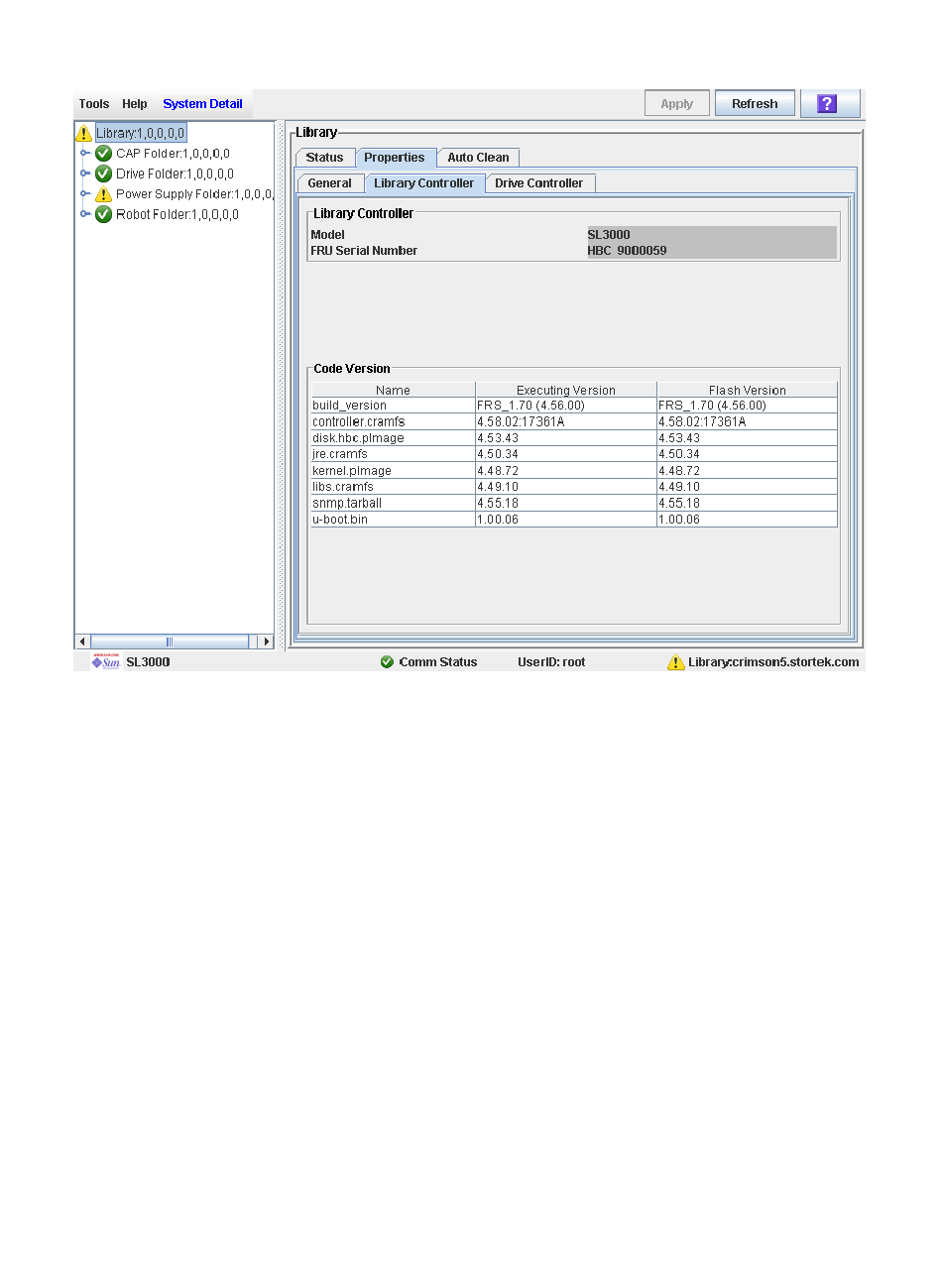Click the tree scrollbar left arrow
This screenshot has height=1288, width=942.
(83, 642)
